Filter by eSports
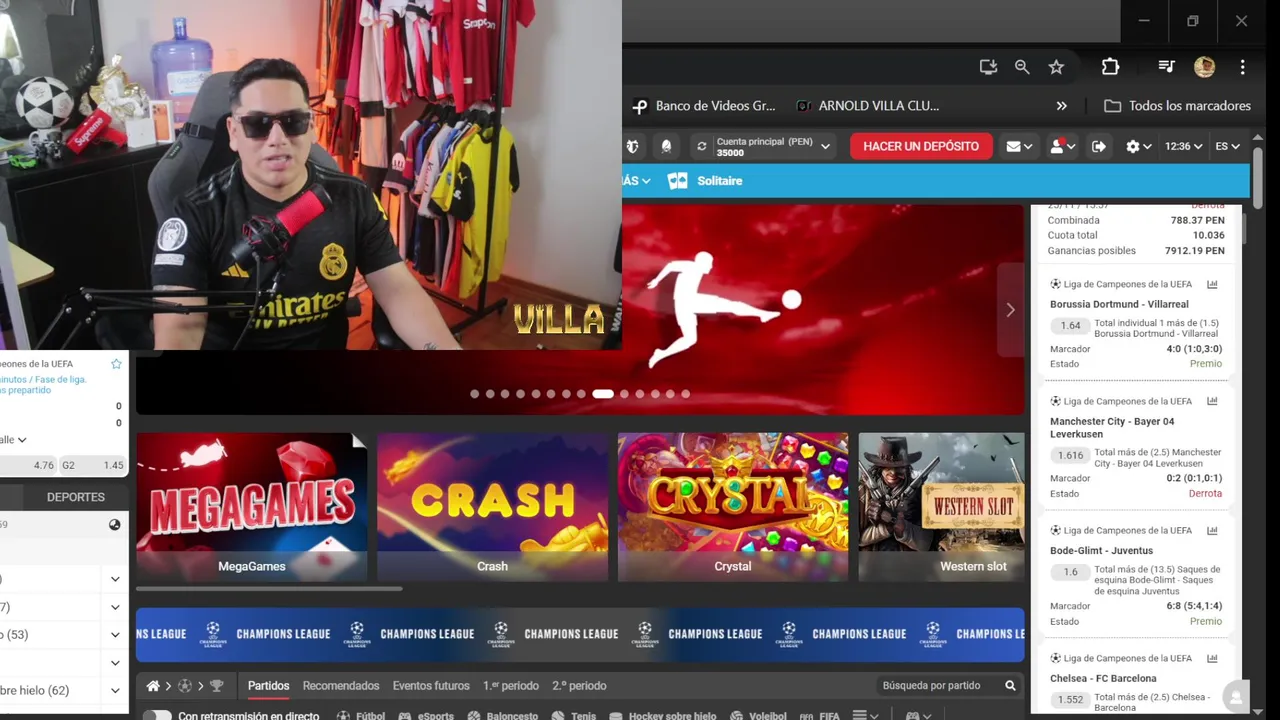 click(x=426, y=716)
